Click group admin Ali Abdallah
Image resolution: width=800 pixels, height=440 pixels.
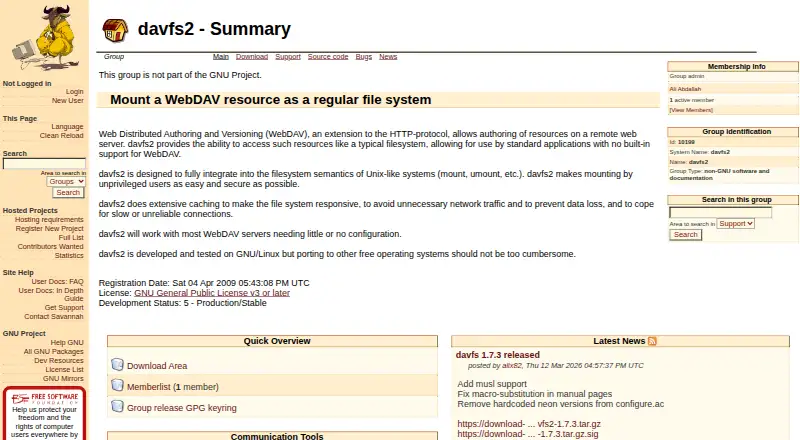click(685, 89)
